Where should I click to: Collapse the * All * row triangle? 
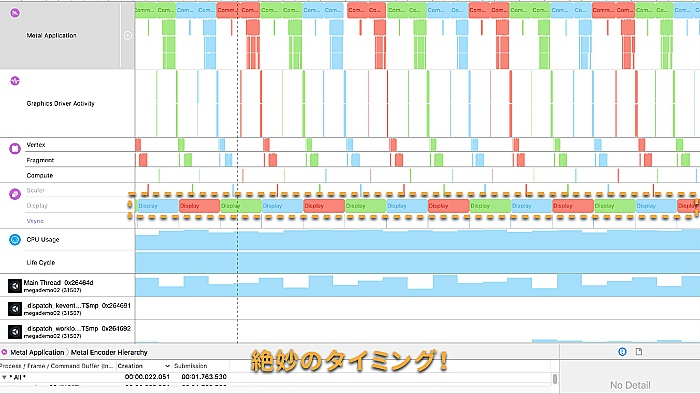point(4,377)
